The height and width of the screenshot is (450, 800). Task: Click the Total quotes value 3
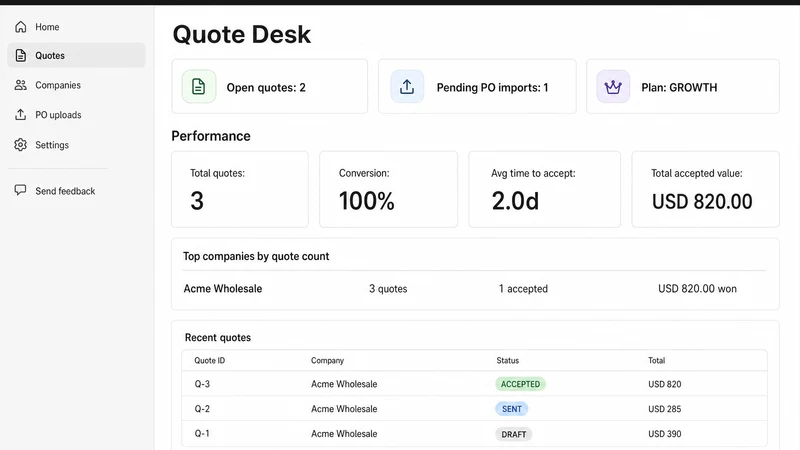point(197,201)
